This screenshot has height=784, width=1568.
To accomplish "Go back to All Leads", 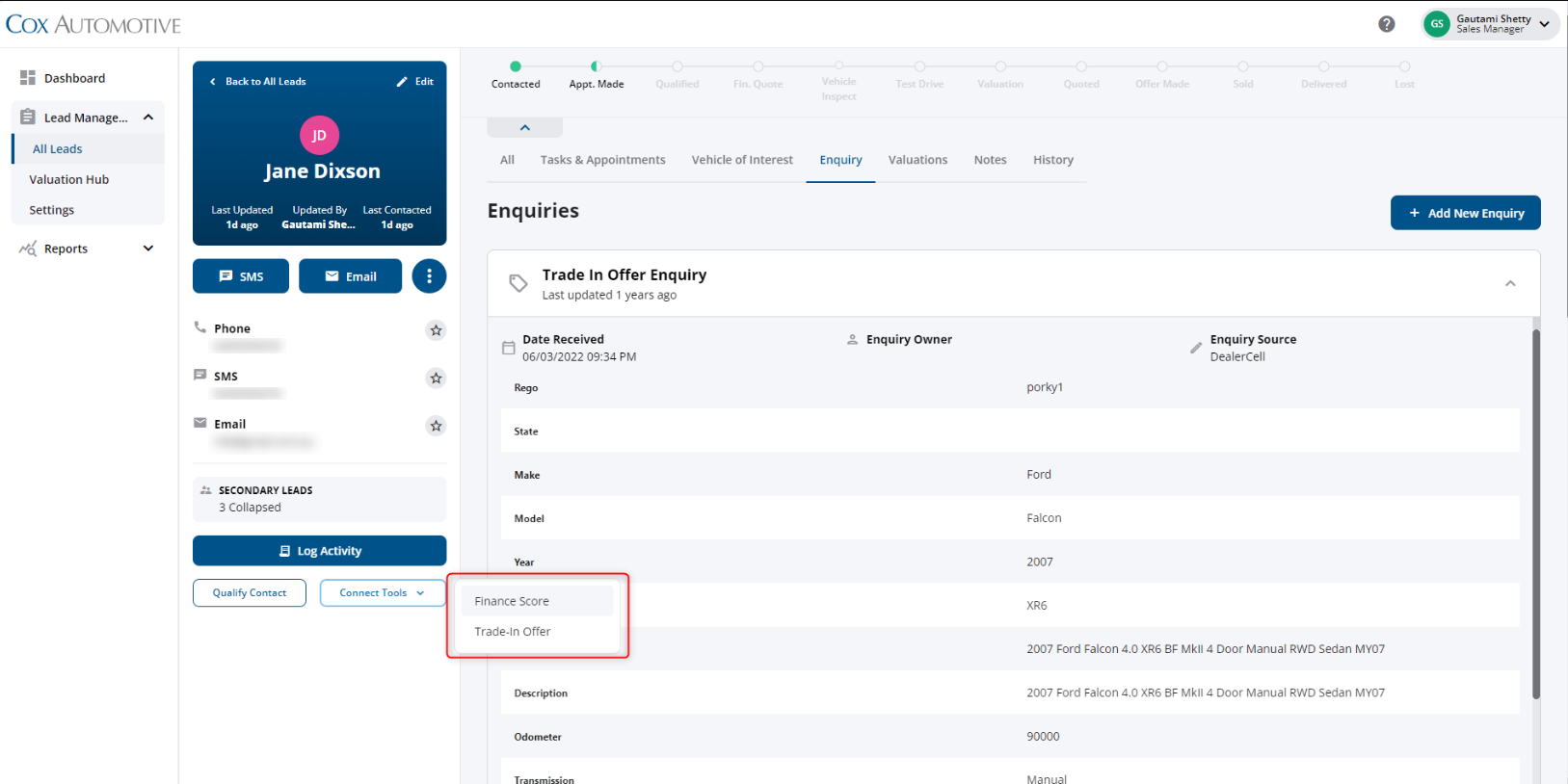I will pos(258,82).
